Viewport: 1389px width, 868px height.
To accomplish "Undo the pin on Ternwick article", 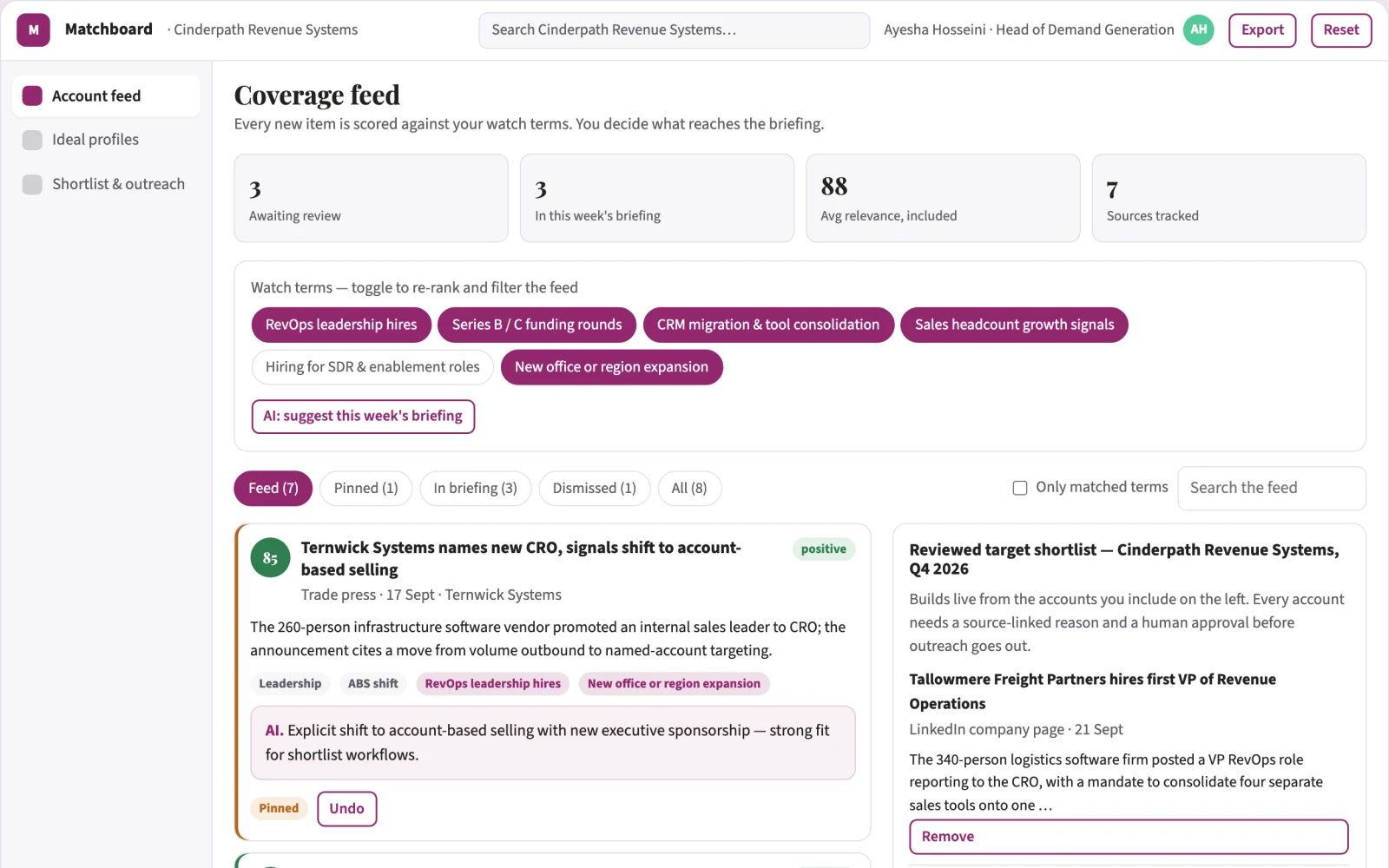I will 346,809.
